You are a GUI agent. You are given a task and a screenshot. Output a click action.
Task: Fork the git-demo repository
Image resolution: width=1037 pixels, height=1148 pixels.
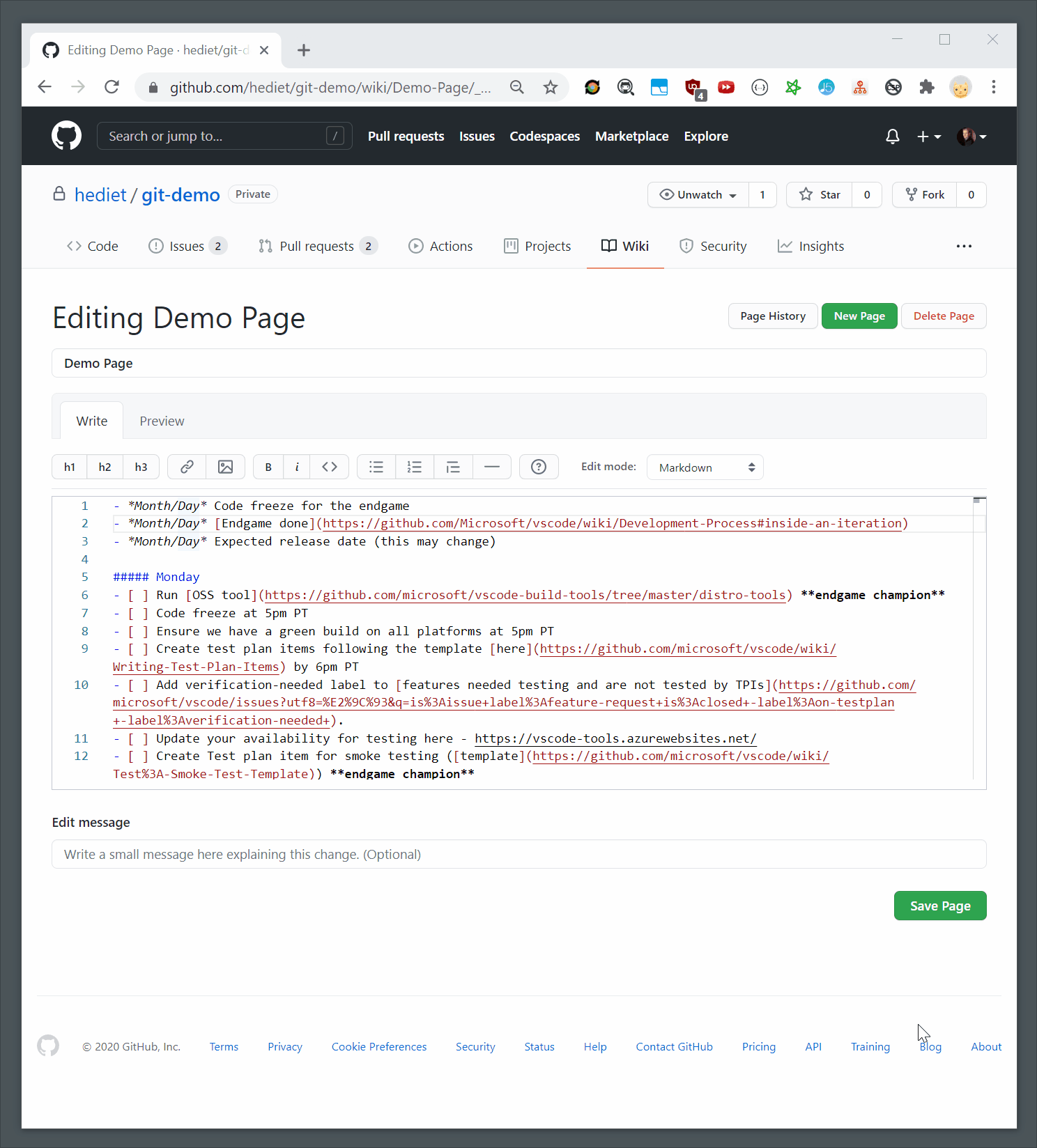tap(925, 195)
